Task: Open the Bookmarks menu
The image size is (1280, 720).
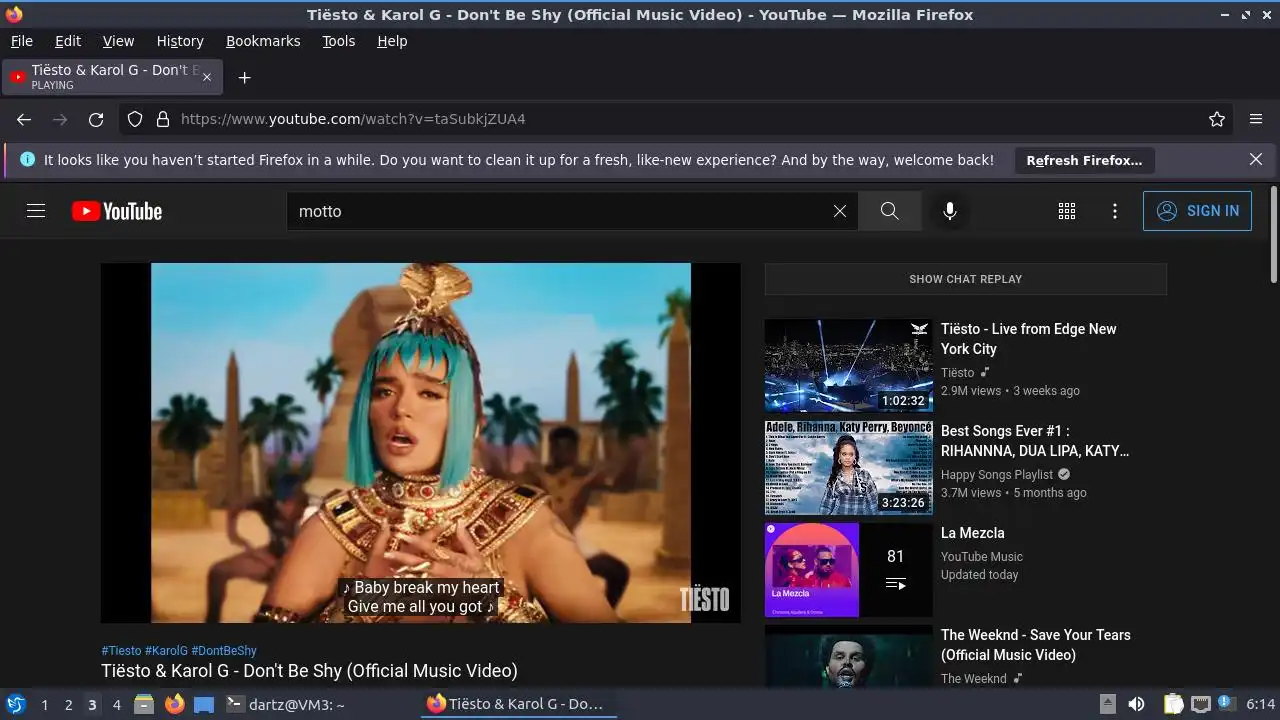Action: coord(263,41)
